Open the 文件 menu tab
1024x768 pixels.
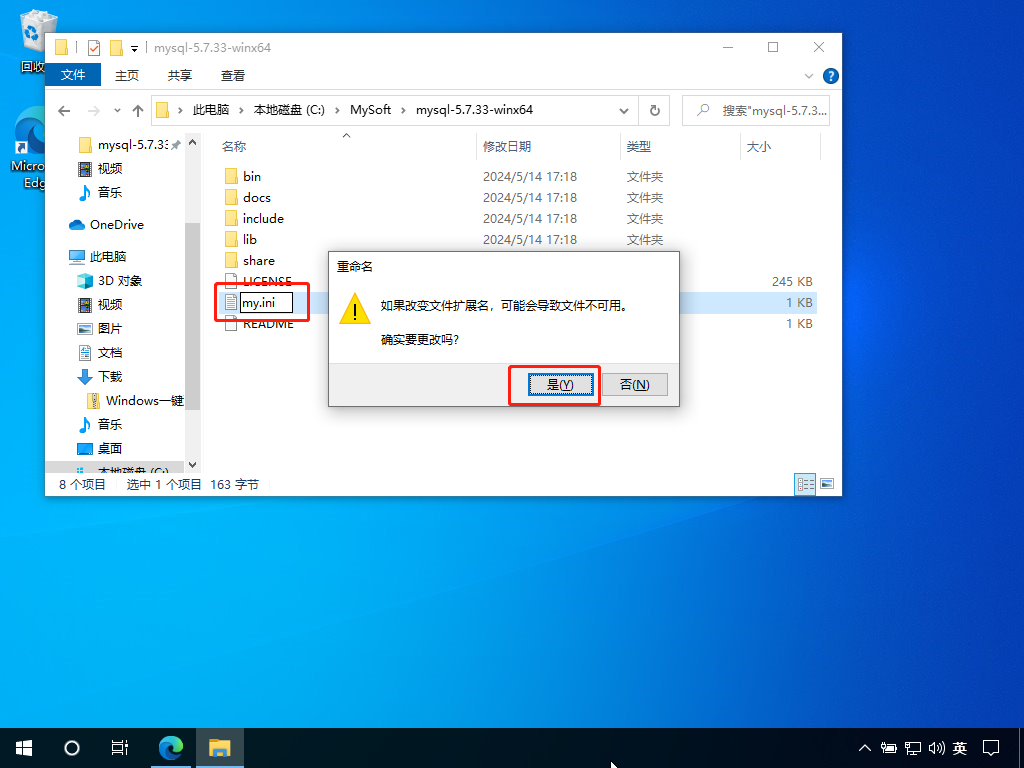point(73,75)
